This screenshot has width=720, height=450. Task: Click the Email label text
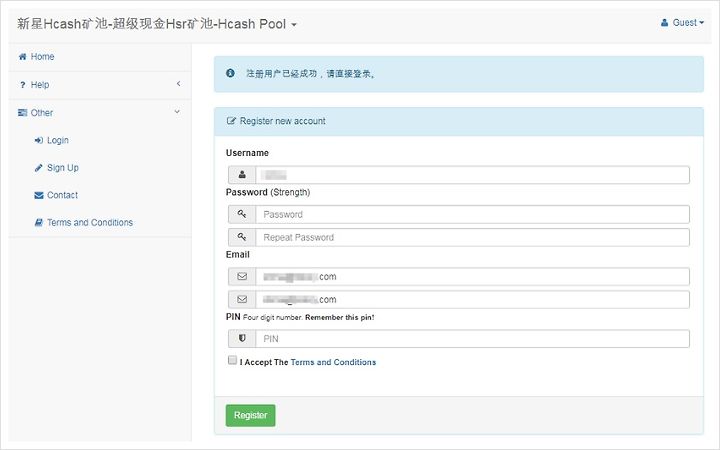click(x=237, y=254)
